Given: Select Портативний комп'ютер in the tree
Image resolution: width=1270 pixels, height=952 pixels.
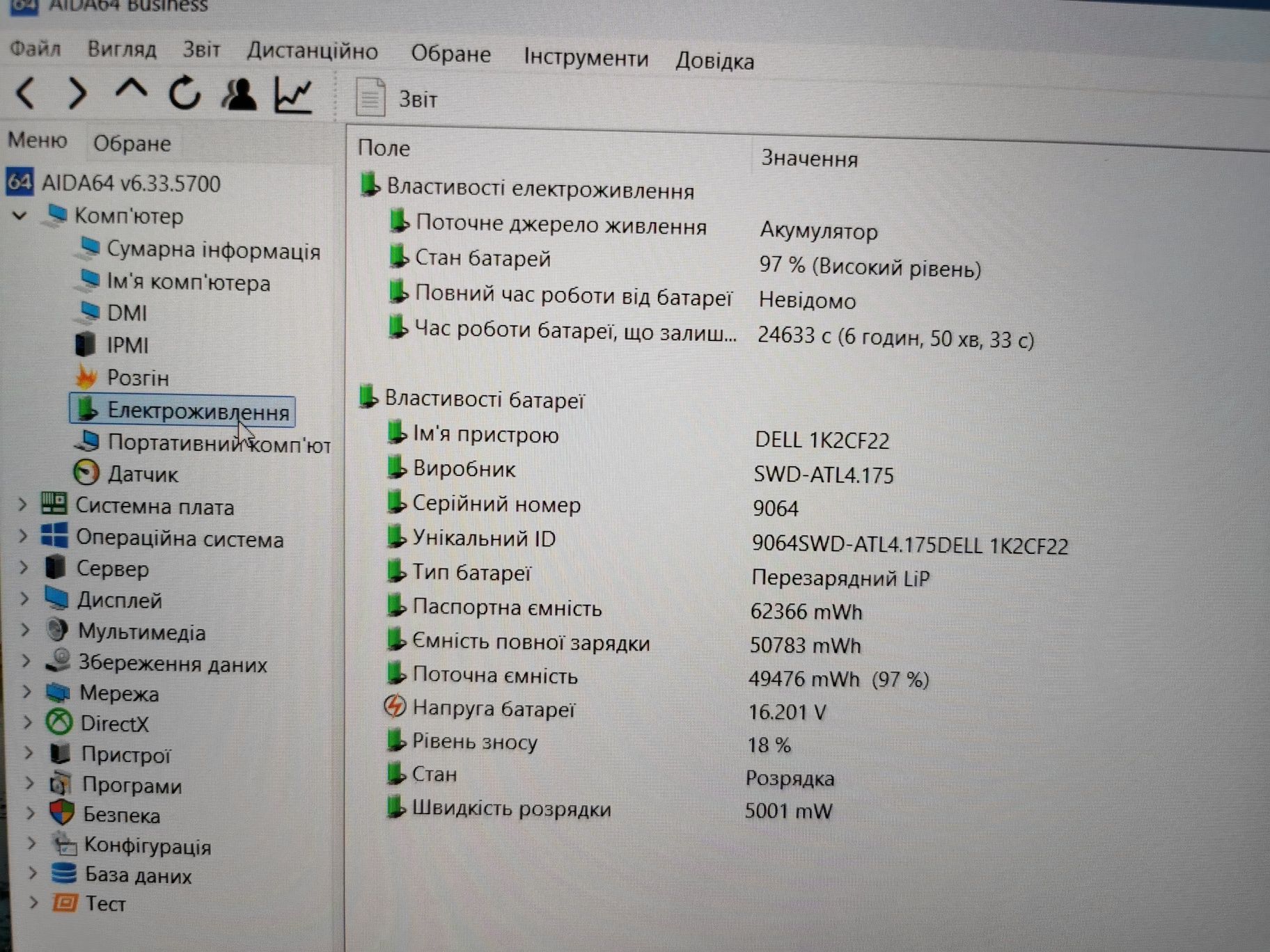Looking at the screenshot, I should click(219, 443).
